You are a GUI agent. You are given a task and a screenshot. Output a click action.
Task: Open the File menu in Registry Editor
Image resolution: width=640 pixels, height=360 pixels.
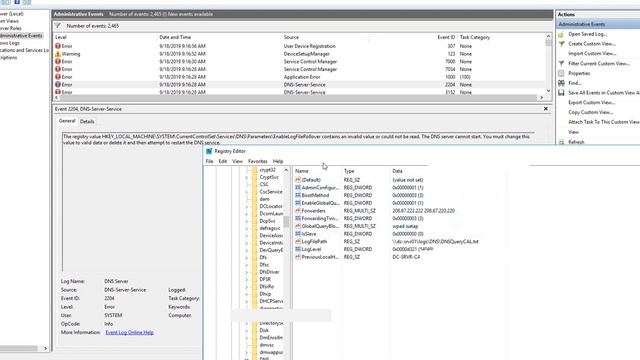pos(209,161)
